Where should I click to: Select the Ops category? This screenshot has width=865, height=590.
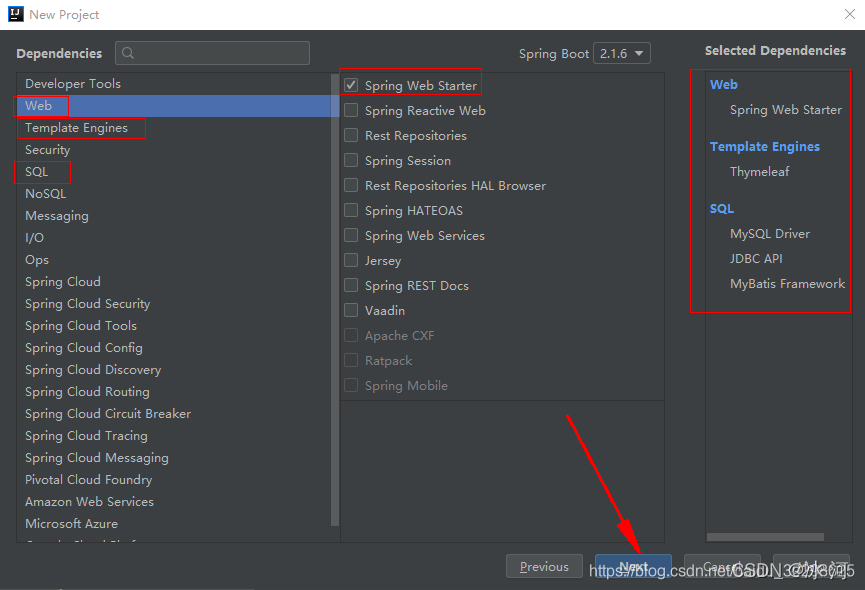pos(174,260)
